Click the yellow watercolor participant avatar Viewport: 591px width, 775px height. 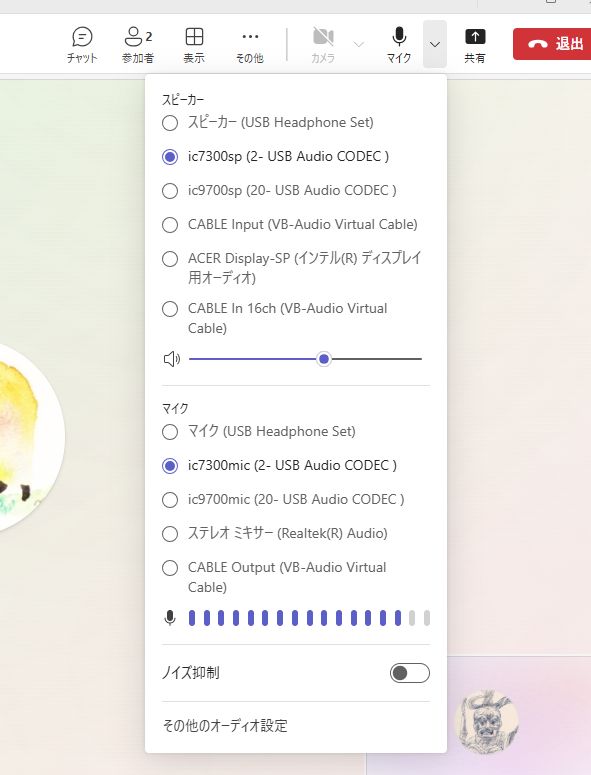30,437
